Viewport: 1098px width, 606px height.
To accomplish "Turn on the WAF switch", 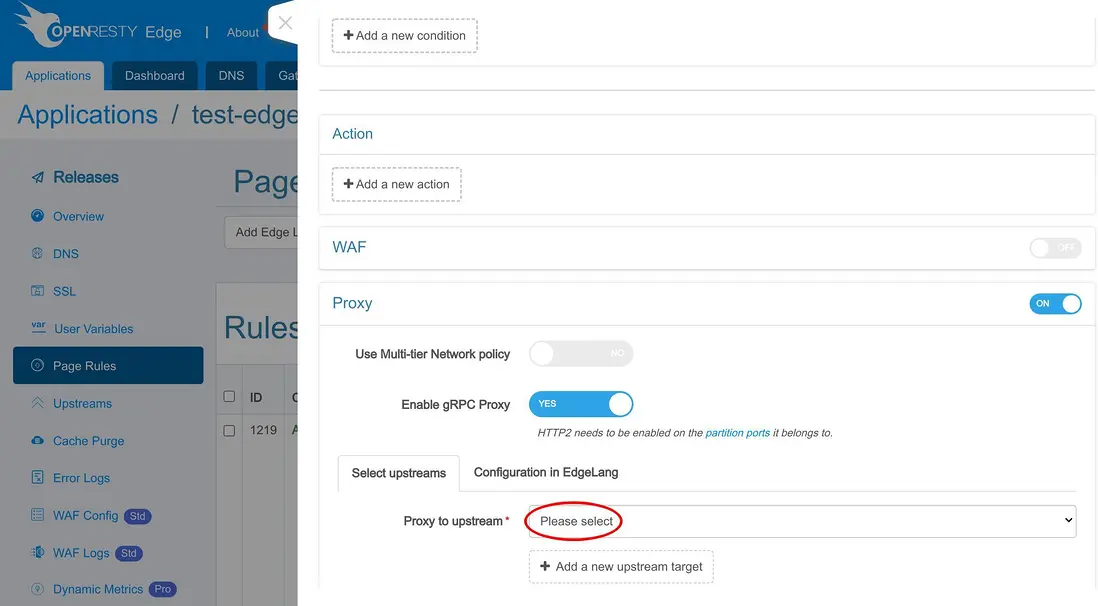I will click(x=1055, y=247).
